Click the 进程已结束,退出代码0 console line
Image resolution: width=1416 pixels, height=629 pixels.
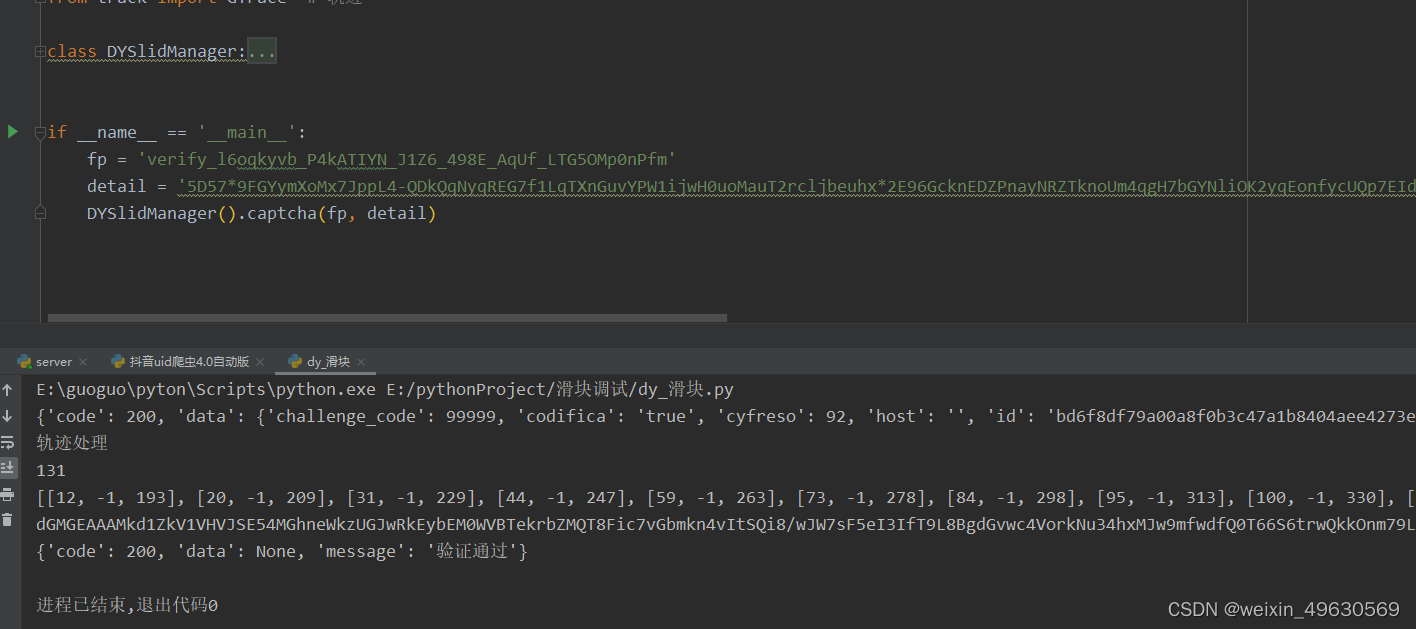click(x=127, y=605)
